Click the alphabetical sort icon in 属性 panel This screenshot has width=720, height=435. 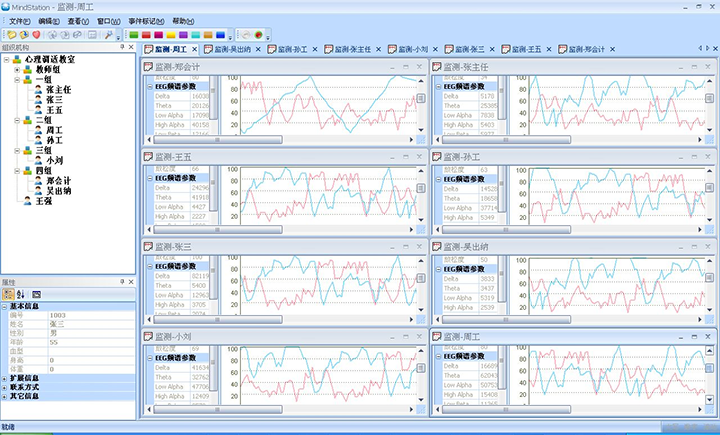coord(21,294)
